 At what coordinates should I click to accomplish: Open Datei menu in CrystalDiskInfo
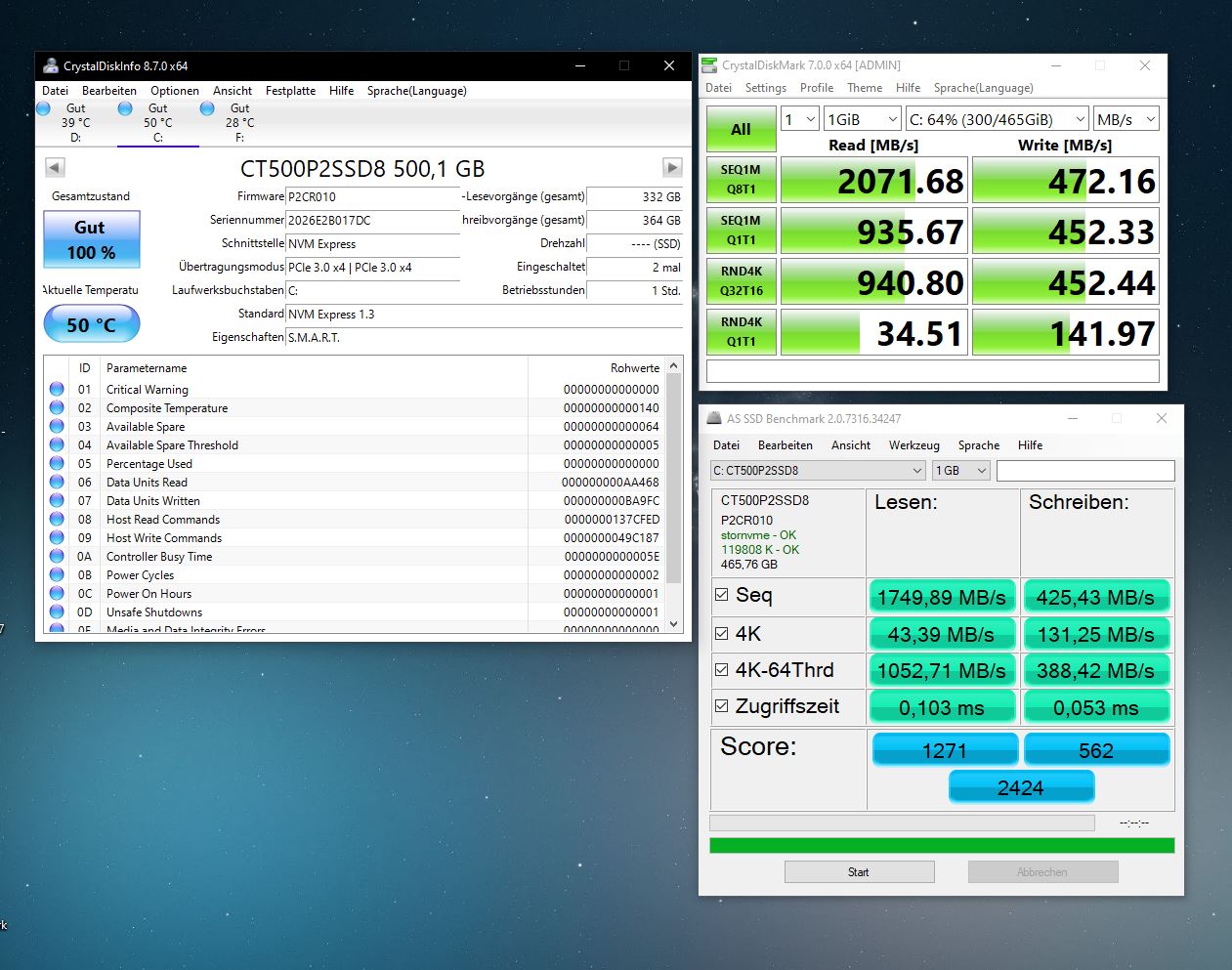point(56,91)
